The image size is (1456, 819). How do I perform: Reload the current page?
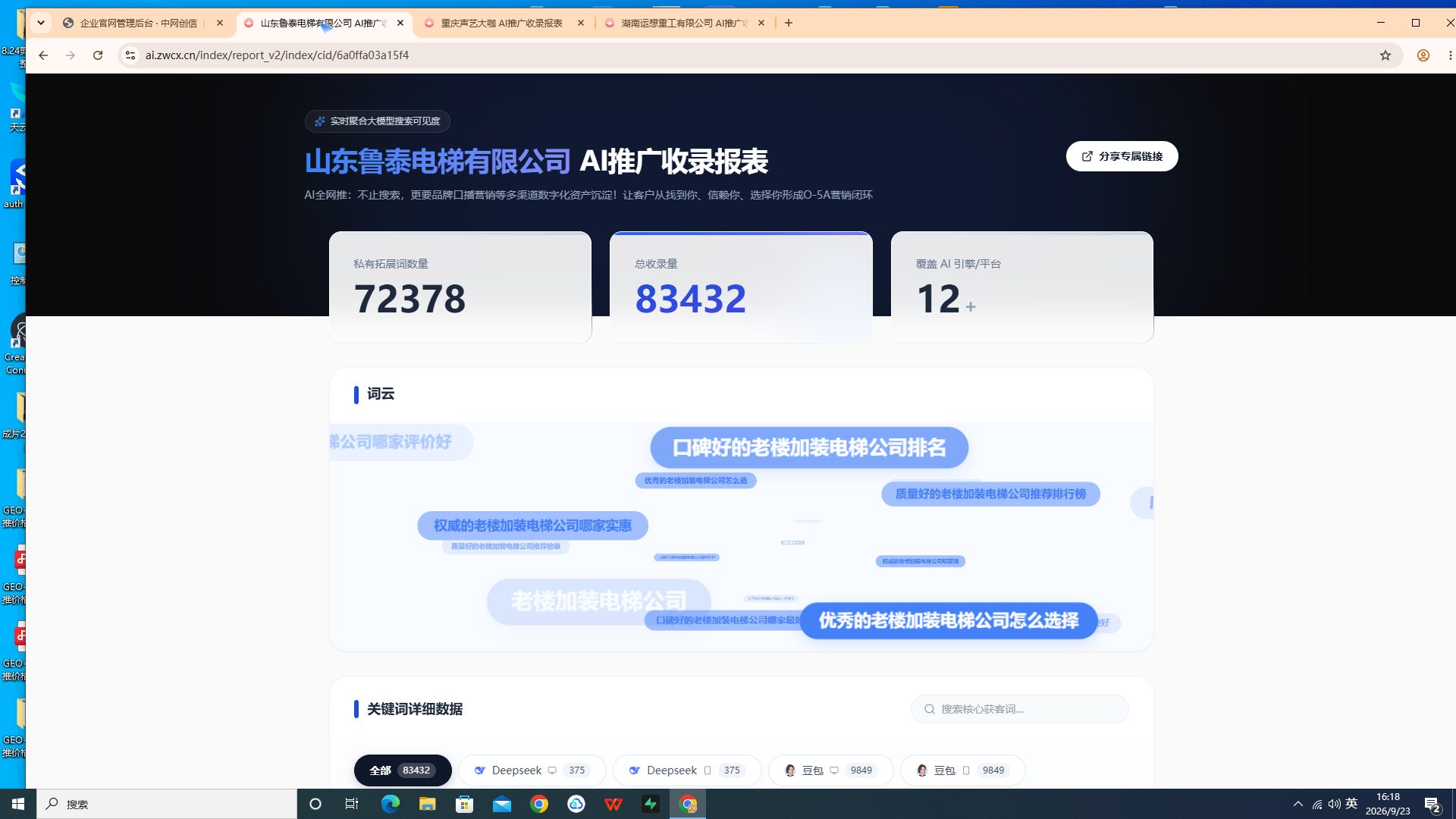tap(98, 55)
